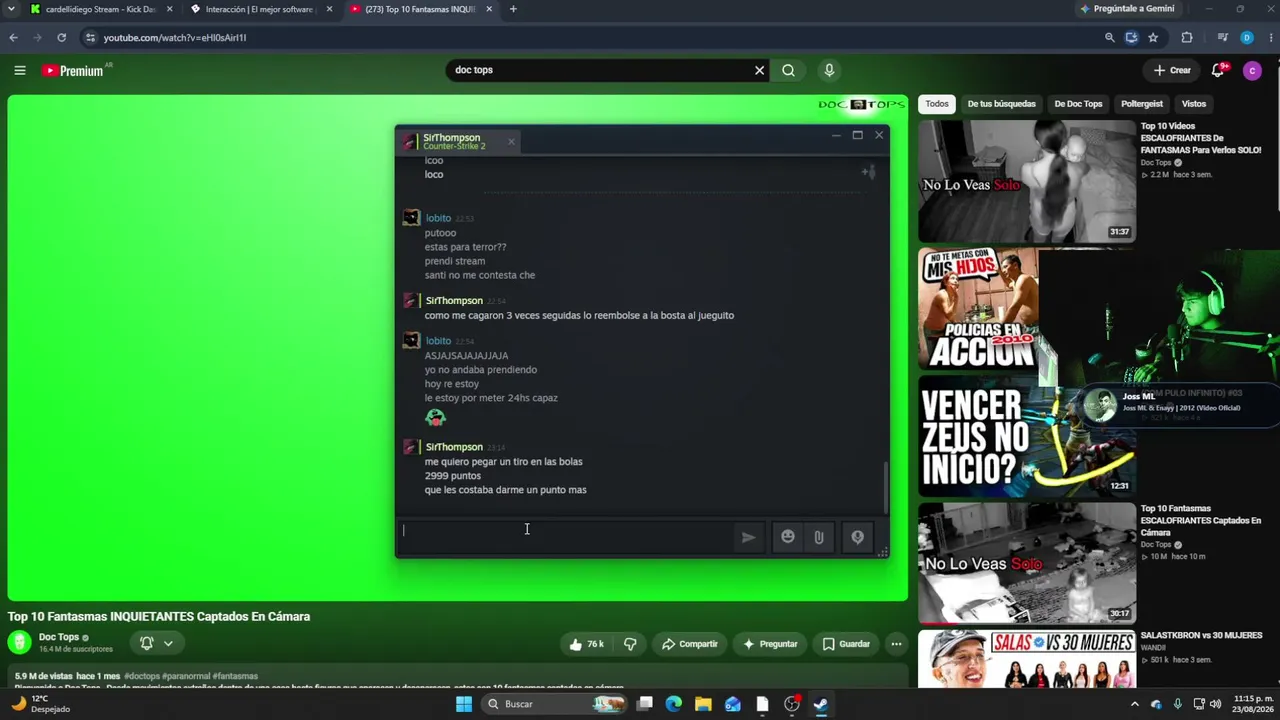Screen dimensions: 1280x720
Task: Open more actions for the video
Action: 896,644
